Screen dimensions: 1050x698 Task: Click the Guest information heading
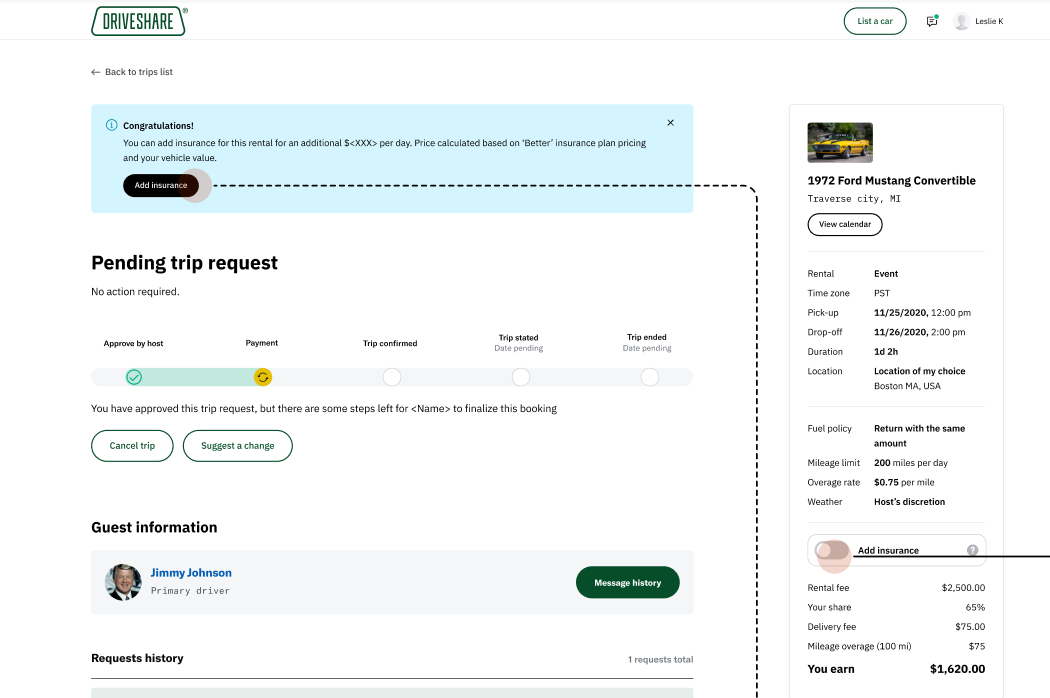tap(154, 528)
